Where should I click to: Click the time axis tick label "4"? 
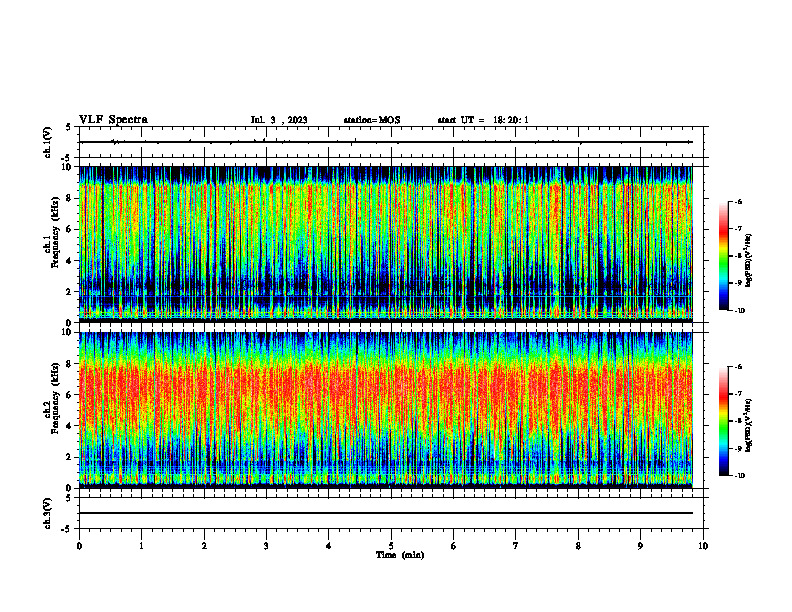pyautogui.click(x=329, y=546)
